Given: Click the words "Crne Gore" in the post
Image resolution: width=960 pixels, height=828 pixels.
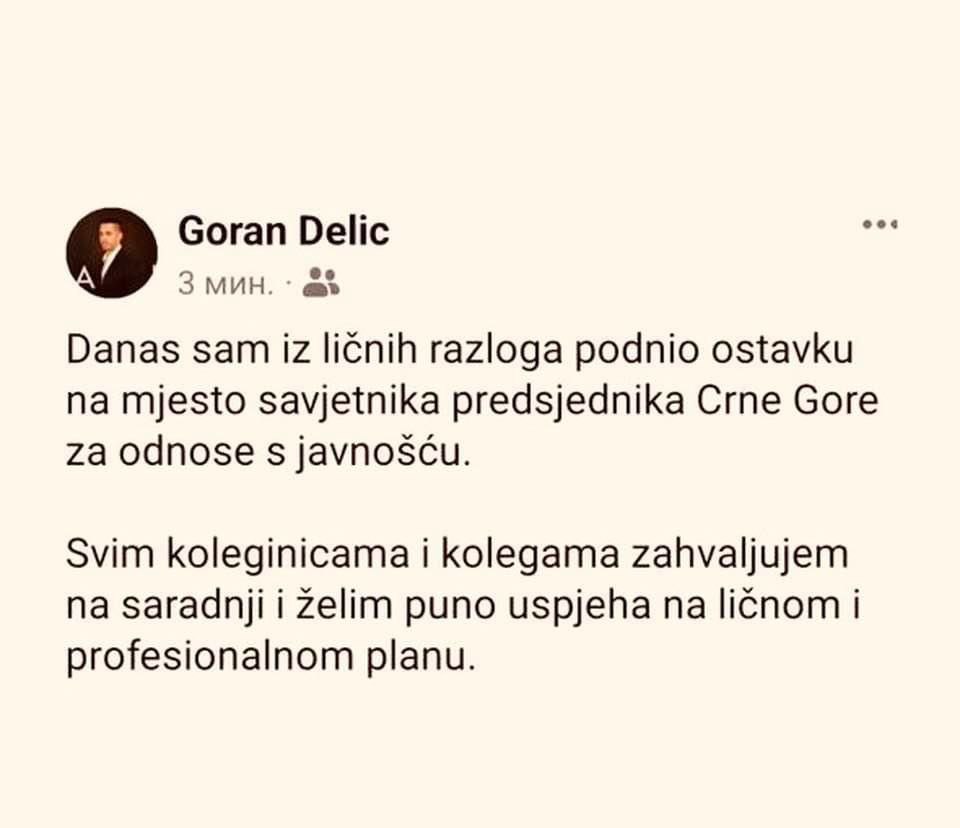Looking at the screenshot, I should click(788, 402).
